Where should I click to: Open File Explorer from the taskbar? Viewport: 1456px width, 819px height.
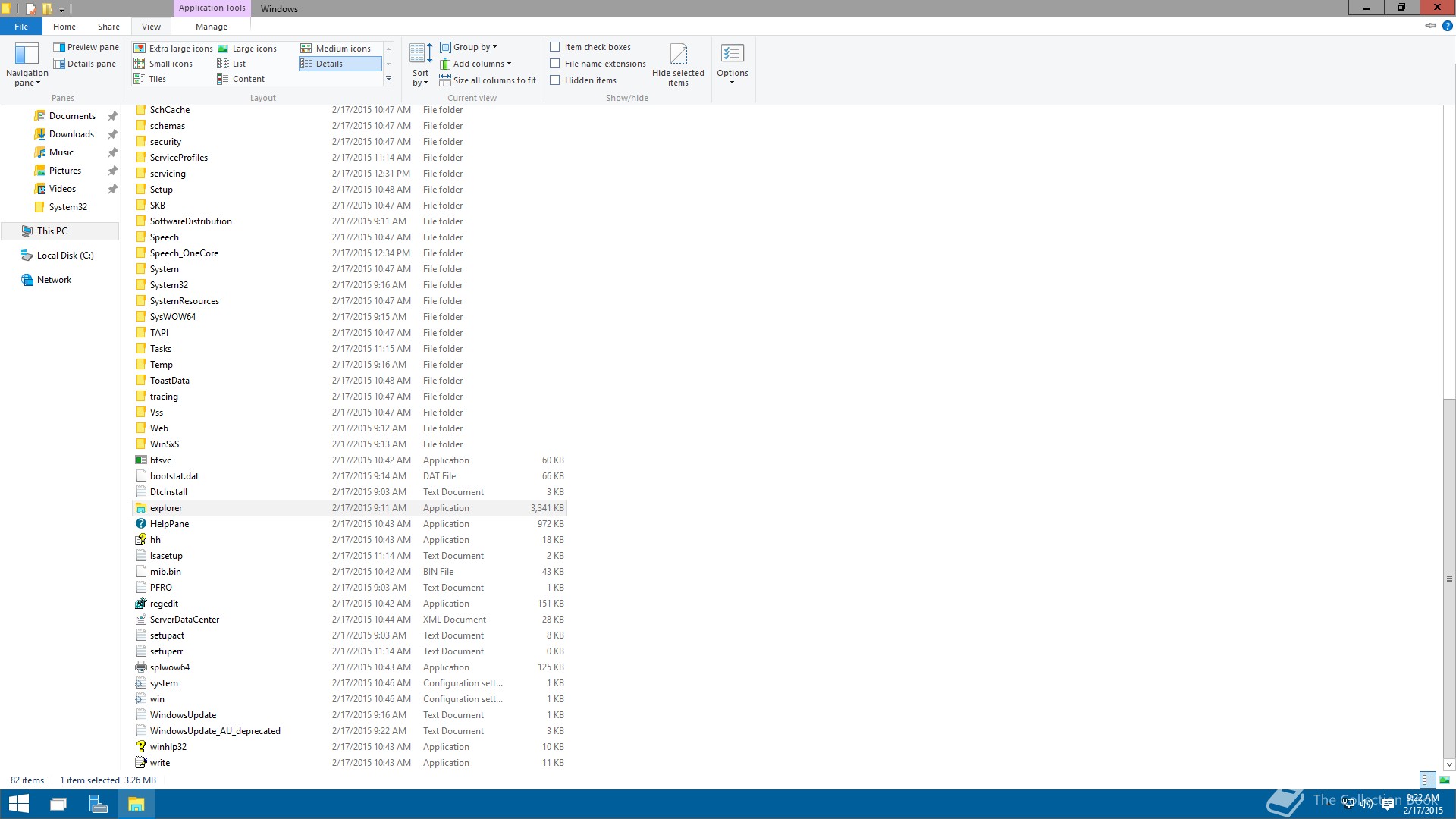coord(136,804)
